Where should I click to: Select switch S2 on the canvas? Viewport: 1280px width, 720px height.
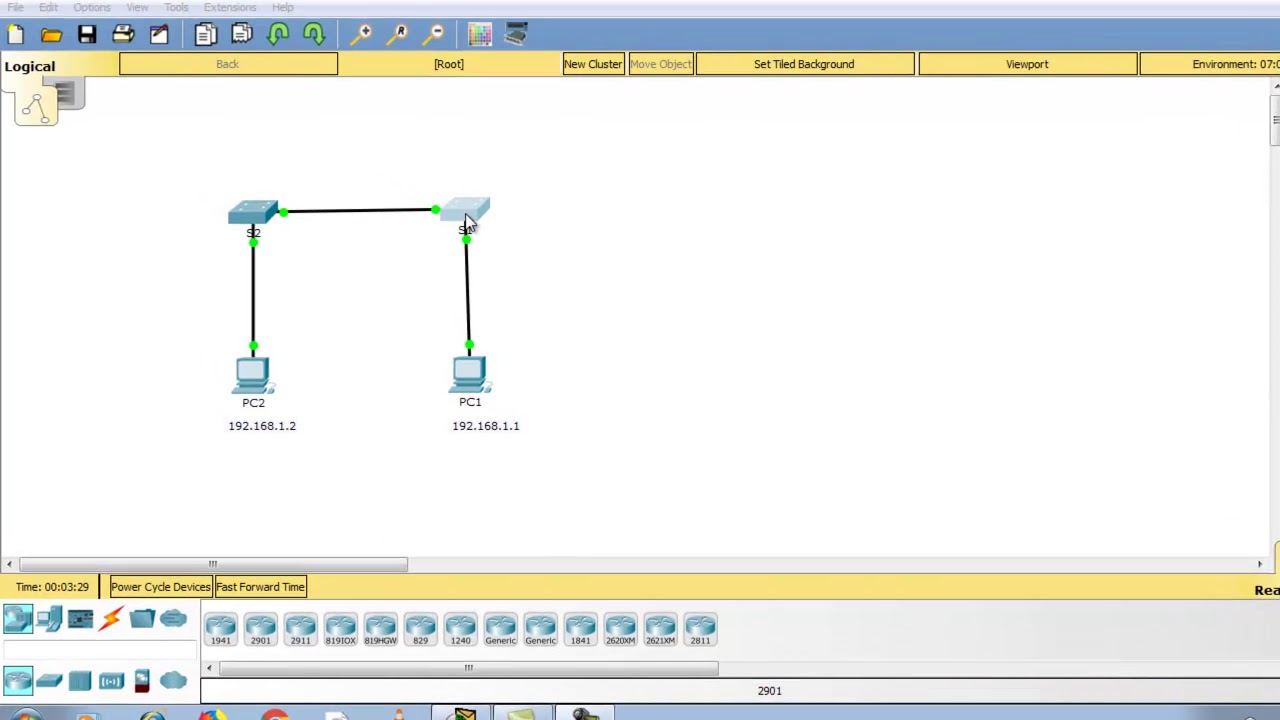253,212
